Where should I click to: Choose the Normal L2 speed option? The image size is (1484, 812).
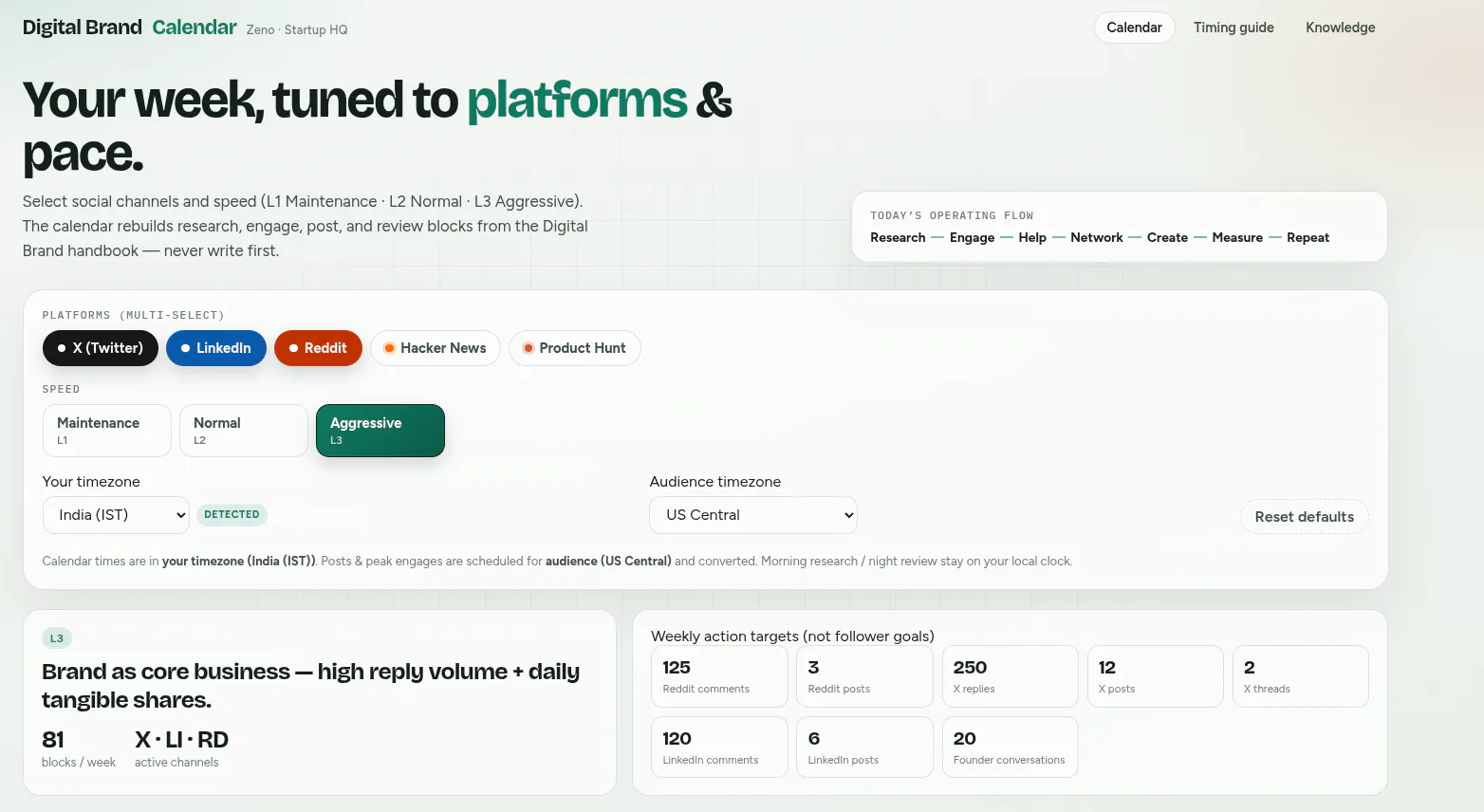[244, 431]
